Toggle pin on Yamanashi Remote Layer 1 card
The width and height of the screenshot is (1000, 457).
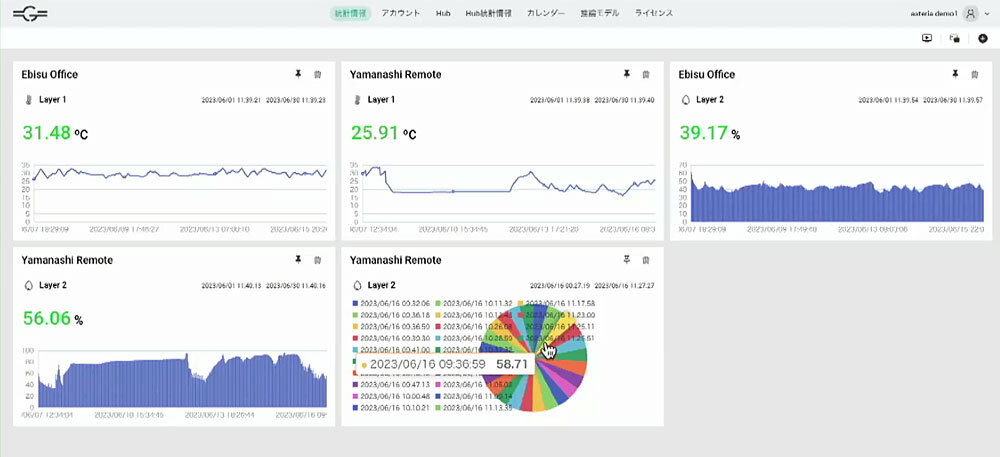coord(626,74)
